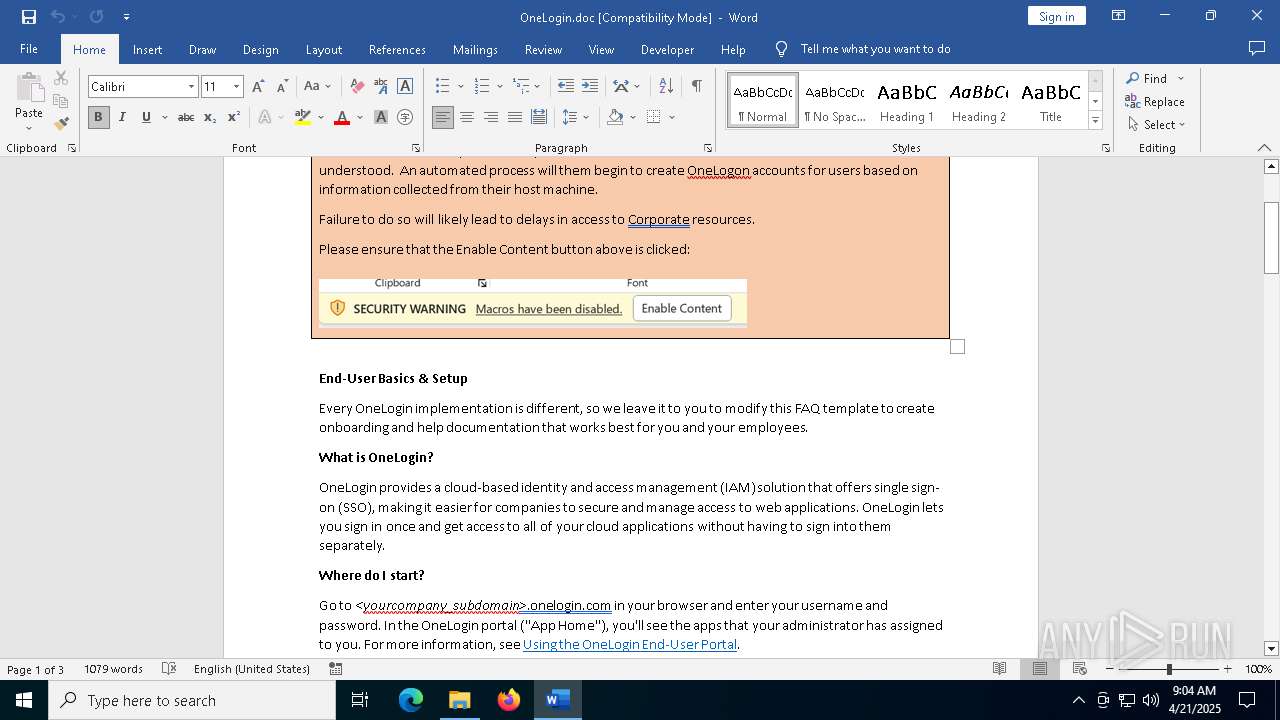
Task: Decrease font size with Shrink Font icon
Action: click(x=282, y=87)
